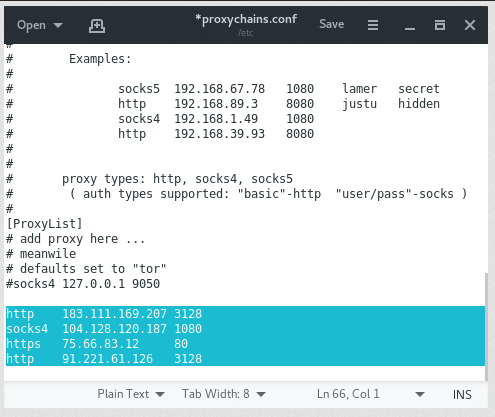This screenshot has width=495, height=417.
Task: Open Tab Width: 8 selector
Action: [x=224, y=394]
